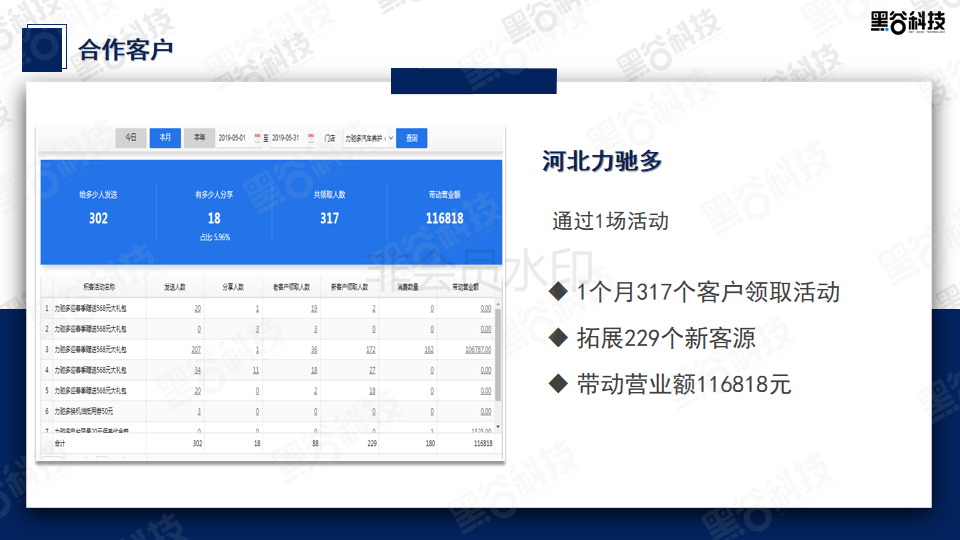Screen dimensions: 960x540
Task: Open the 20 sent count link in row 5
Action: (x=197, y=391)
